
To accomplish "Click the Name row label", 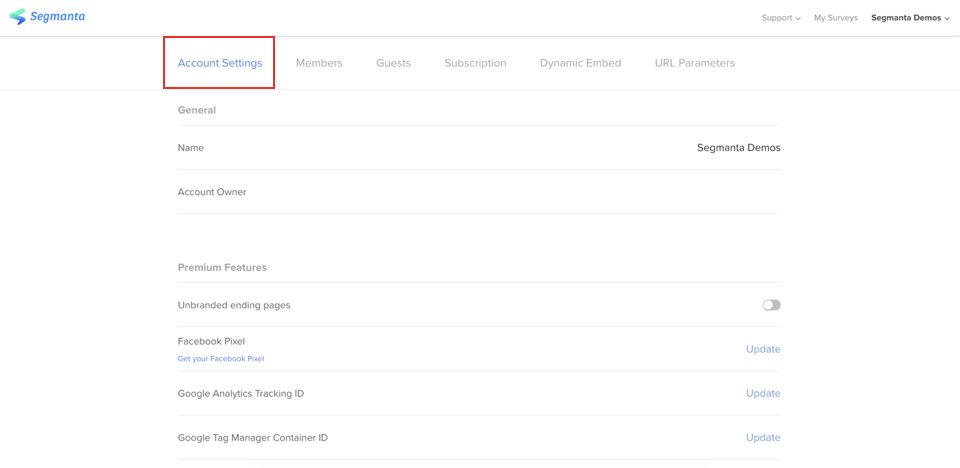I will click(191, 148).
